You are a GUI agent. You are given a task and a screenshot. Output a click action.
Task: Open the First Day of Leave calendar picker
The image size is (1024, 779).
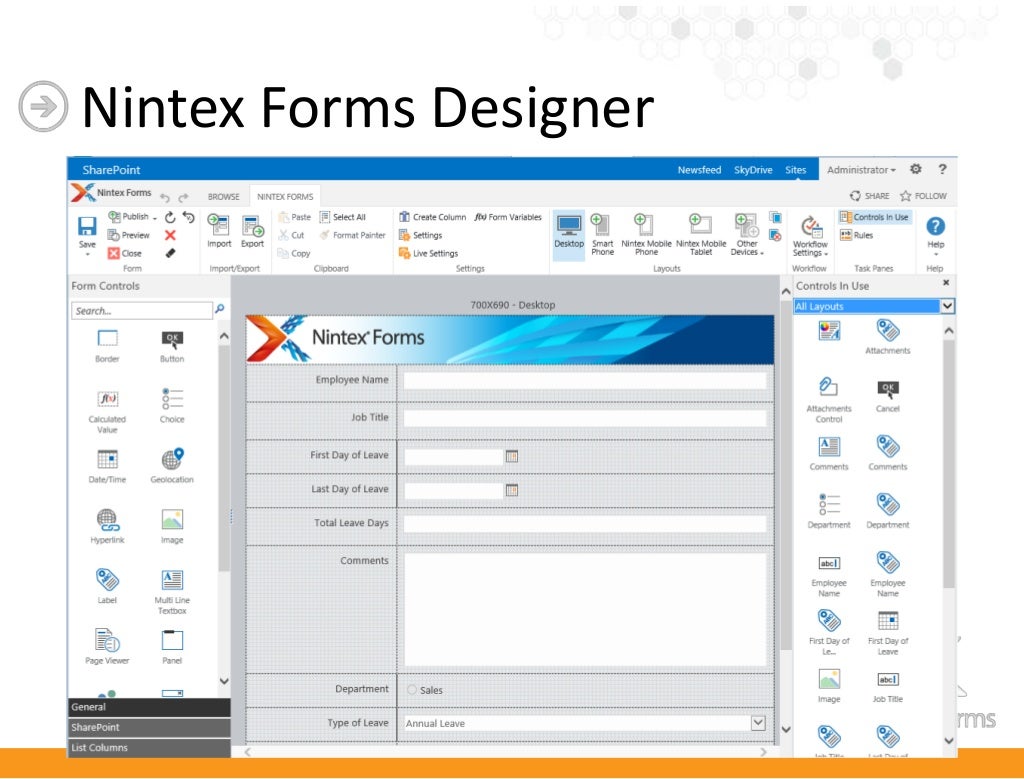(x=512, y=456)
